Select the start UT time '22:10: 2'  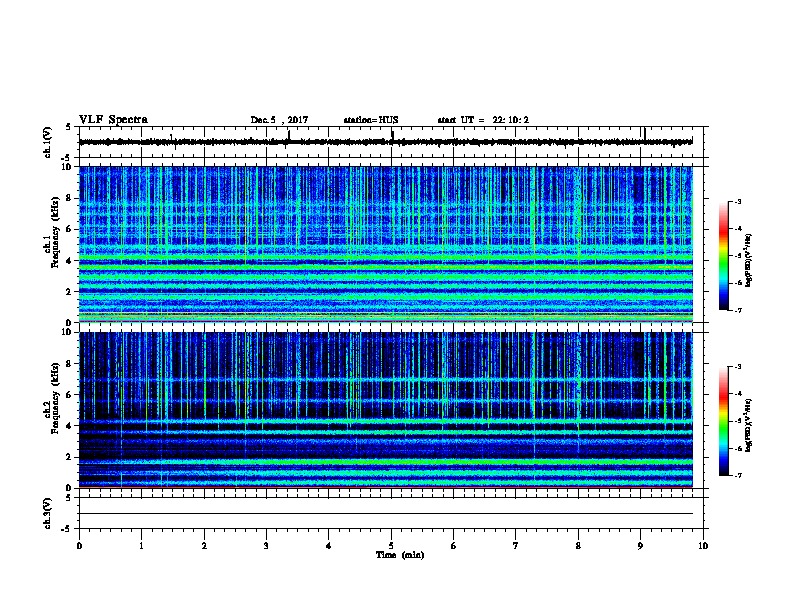coord(511,120)
